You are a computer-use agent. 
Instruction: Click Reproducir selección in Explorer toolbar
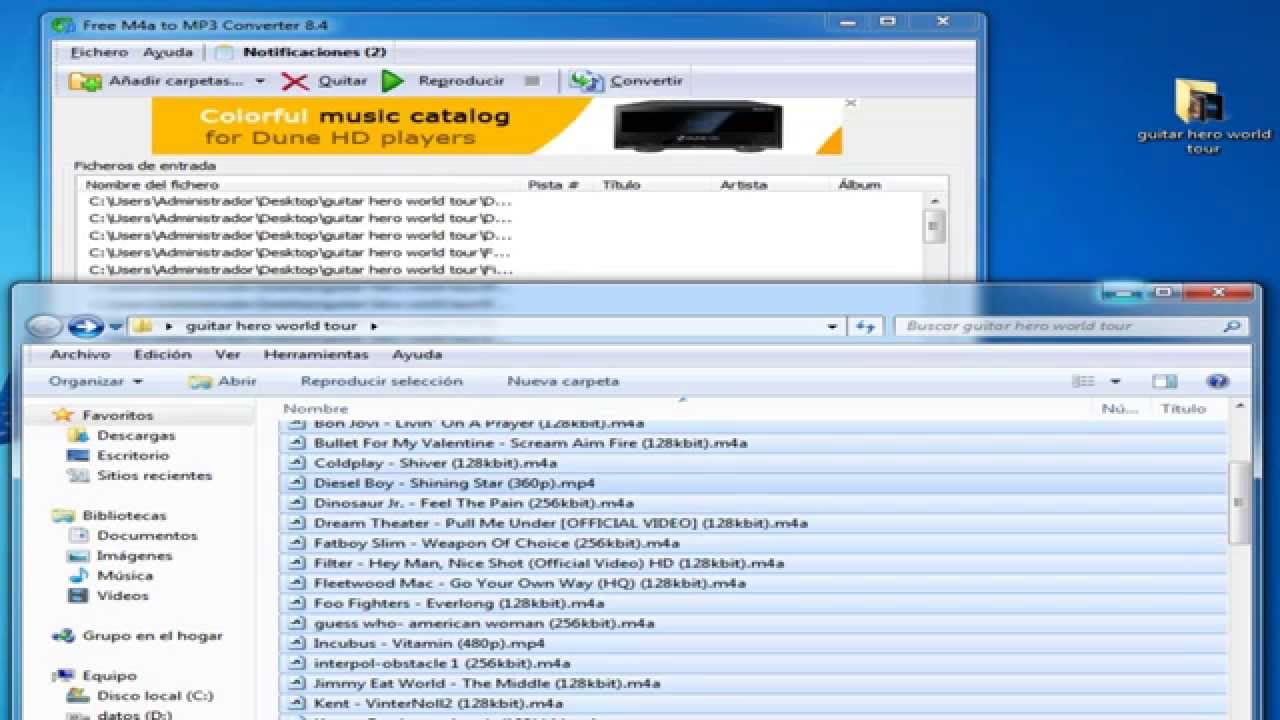pyautogui.click(x=382, y=381)
